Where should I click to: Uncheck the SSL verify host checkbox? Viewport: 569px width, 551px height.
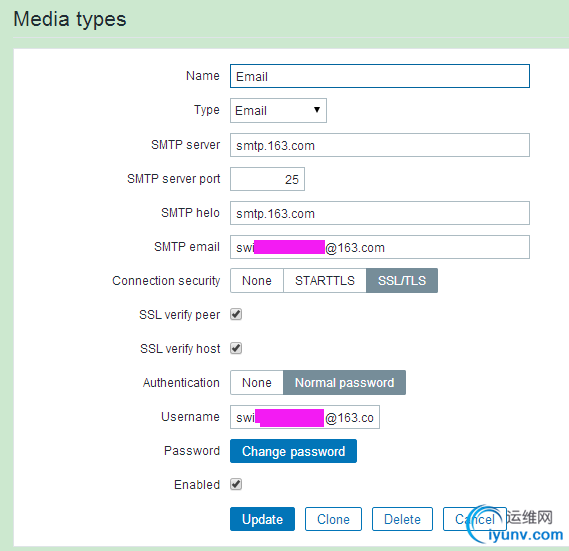[x=236, y=348]
